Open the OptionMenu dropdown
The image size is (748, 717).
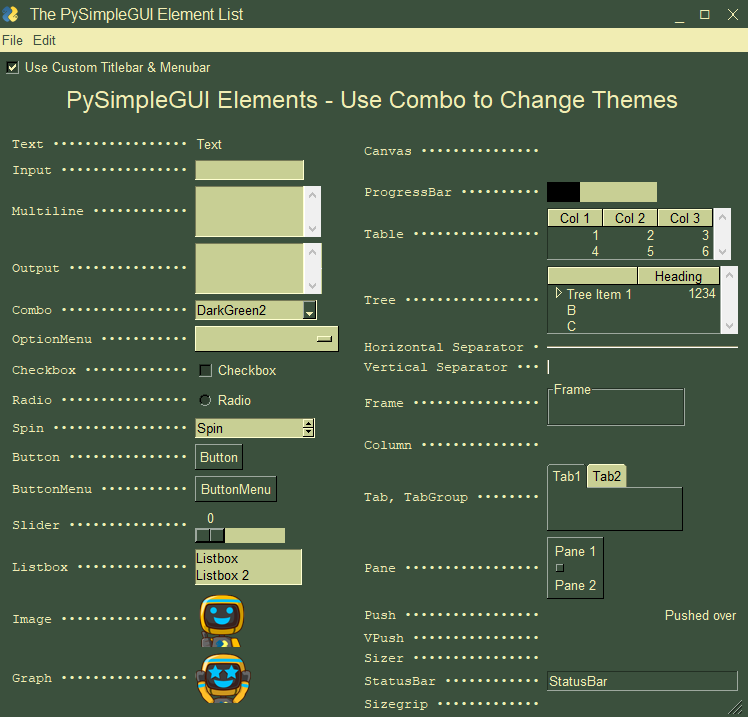pyautogui.click(x=267, y=339)
